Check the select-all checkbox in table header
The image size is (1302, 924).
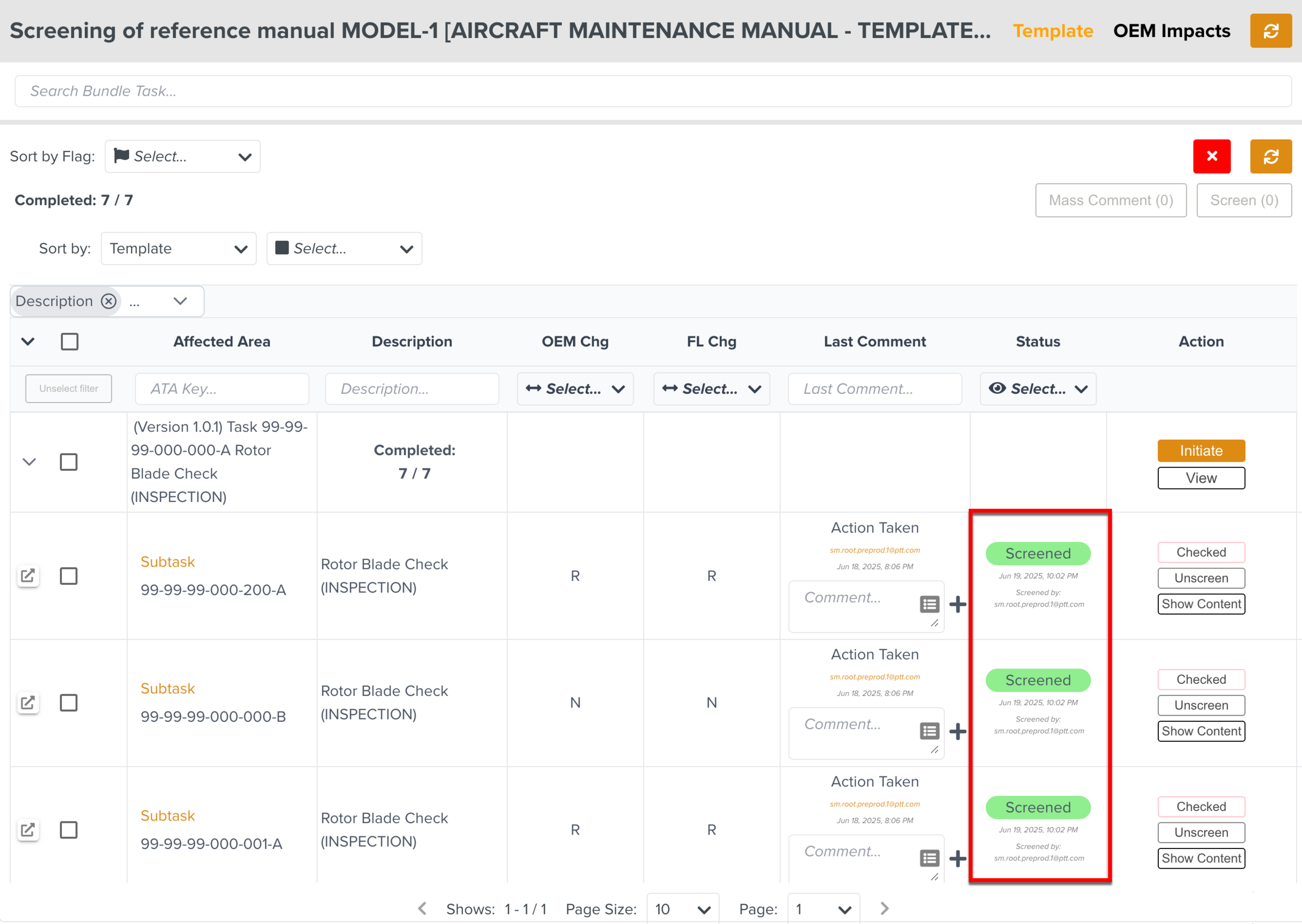pos(69,341)
